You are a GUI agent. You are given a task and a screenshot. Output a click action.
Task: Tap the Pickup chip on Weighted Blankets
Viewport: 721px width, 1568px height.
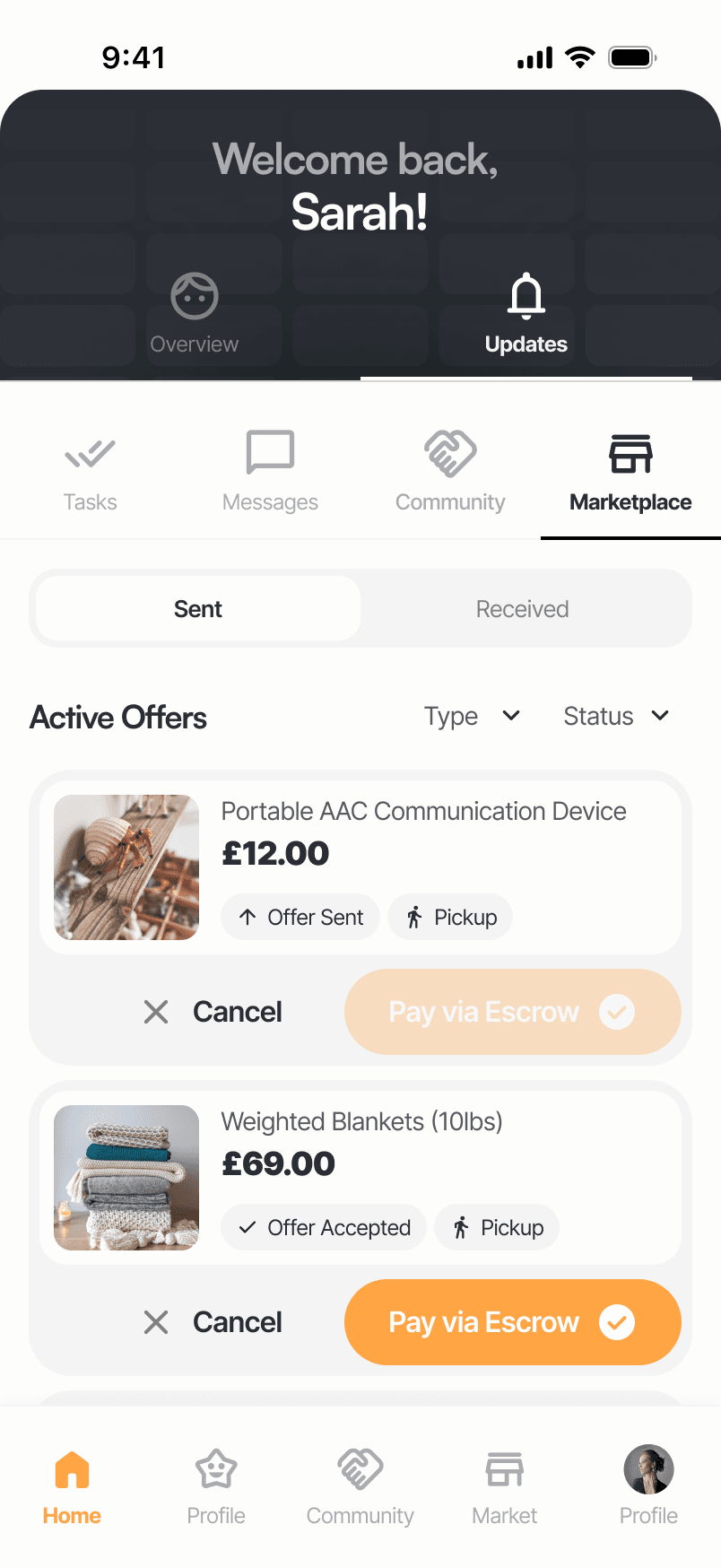point(498,1227)
